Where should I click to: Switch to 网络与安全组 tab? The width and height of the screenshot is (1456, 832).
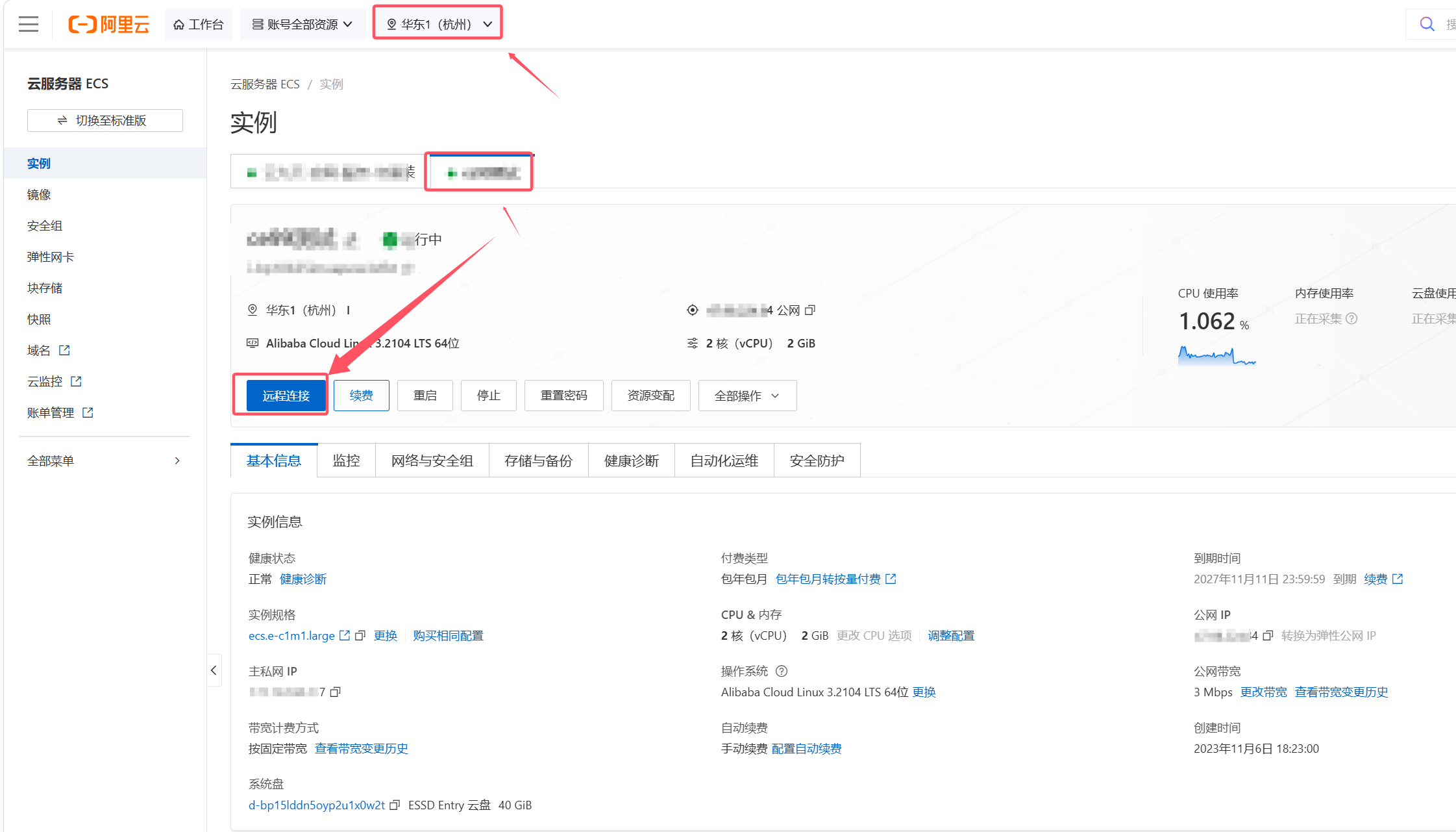pyautogui.click(x=432, y=460)
